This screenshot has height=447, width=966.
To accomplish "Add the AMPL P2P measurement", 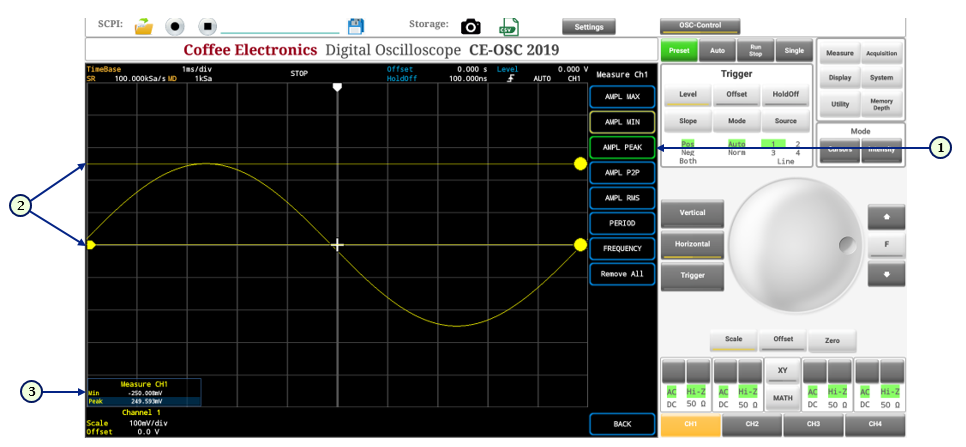I will point(622,172).
